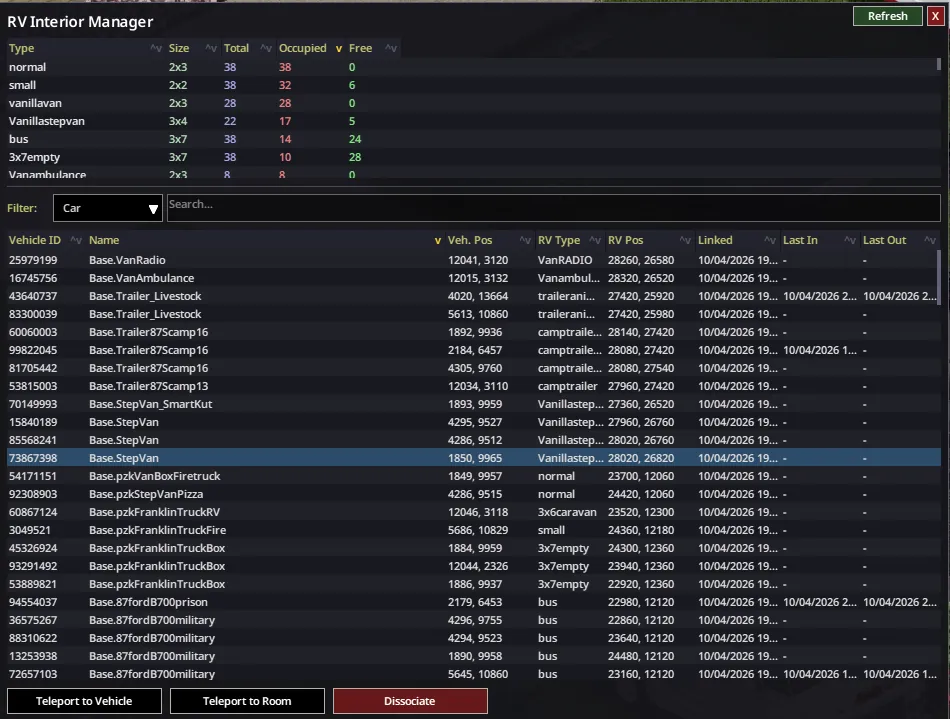Click the red Dissociate button

[410, 701]
